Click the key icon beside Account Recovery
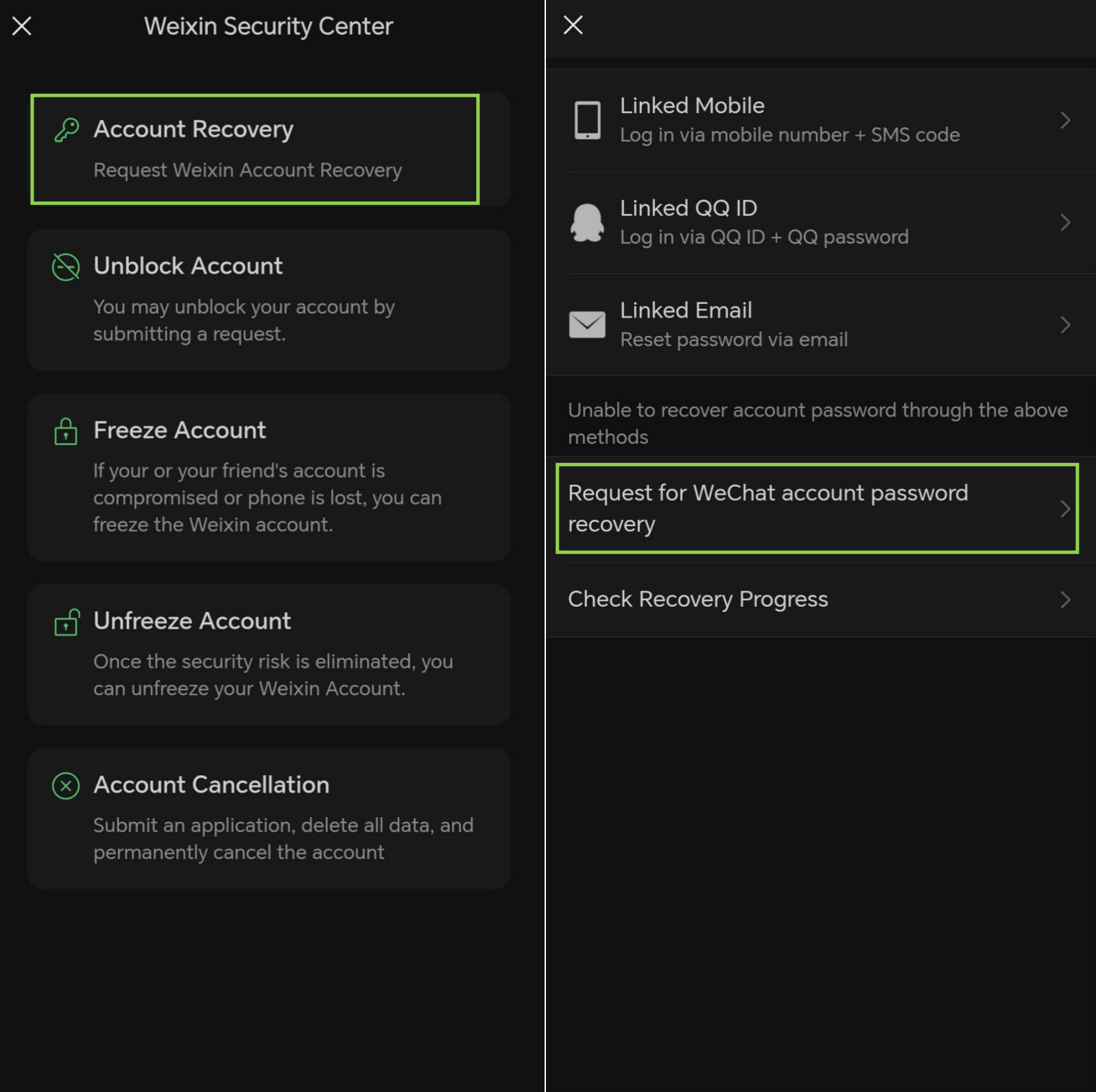The height and width of the screenshot is (1092, 1096). point(67,129)
